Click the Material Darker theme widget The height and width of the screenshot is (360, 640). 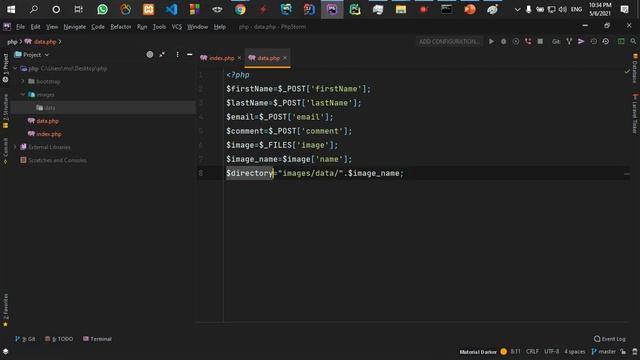click(x=478, y=352)
